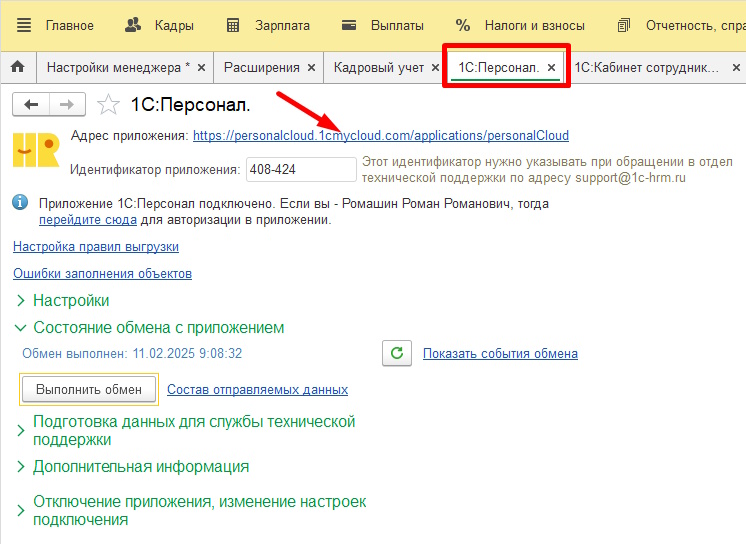Screen dimensions: 746x544
Task: Click the HR application logo
Action: point(36,150)
